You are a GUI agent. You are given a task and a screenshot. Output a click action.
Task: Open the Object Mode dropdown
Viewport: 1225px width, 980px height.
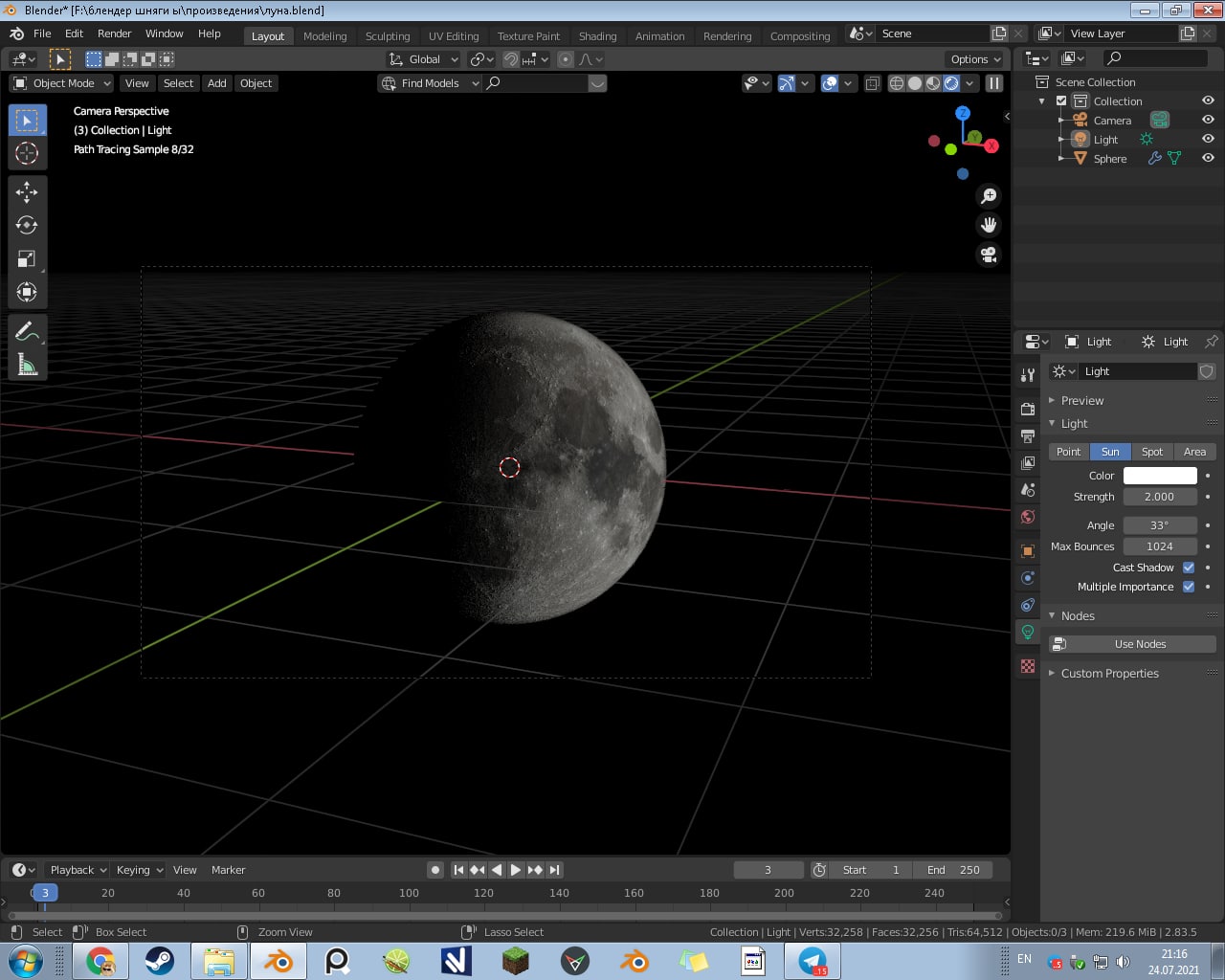coord(62,83)
